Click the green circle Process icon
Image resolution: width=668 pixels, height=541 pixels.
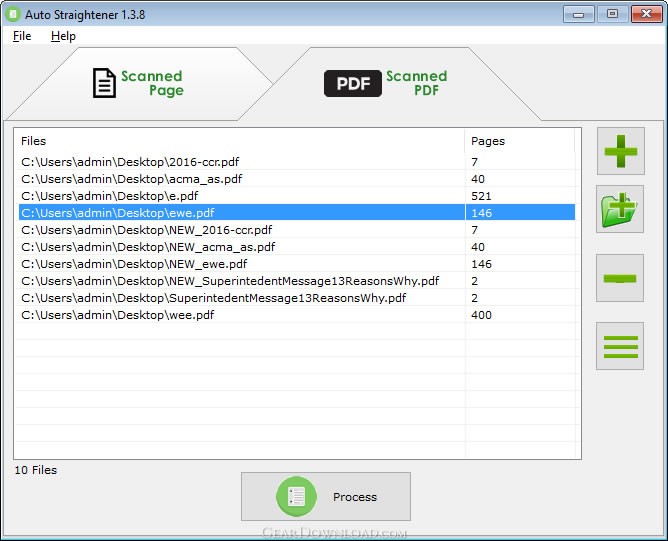pyautogui.click(x=296, y=496)
